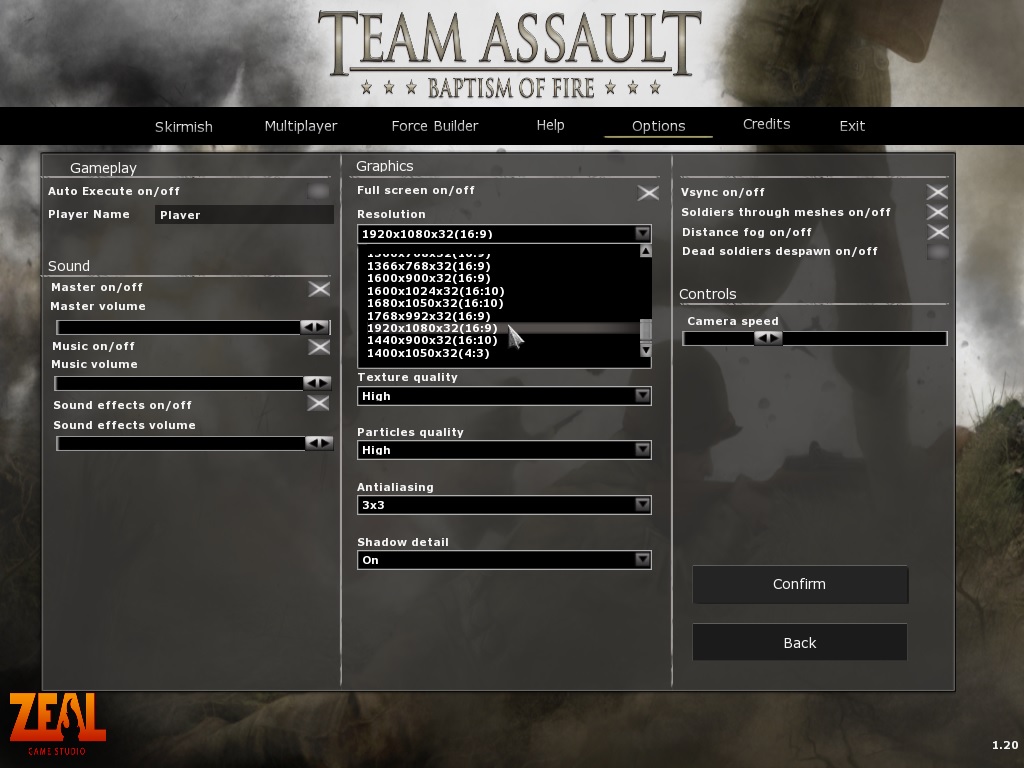1024x768 pixels.
Task: Open Shadow detail dropdown
Action: click(643, 559)
